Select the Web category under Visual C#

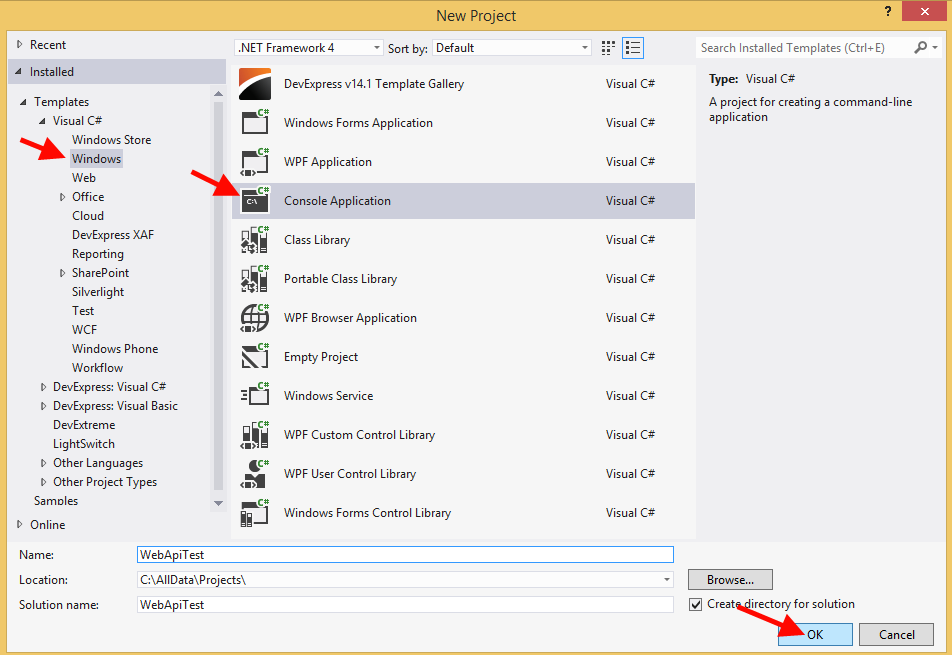[84, 178]
